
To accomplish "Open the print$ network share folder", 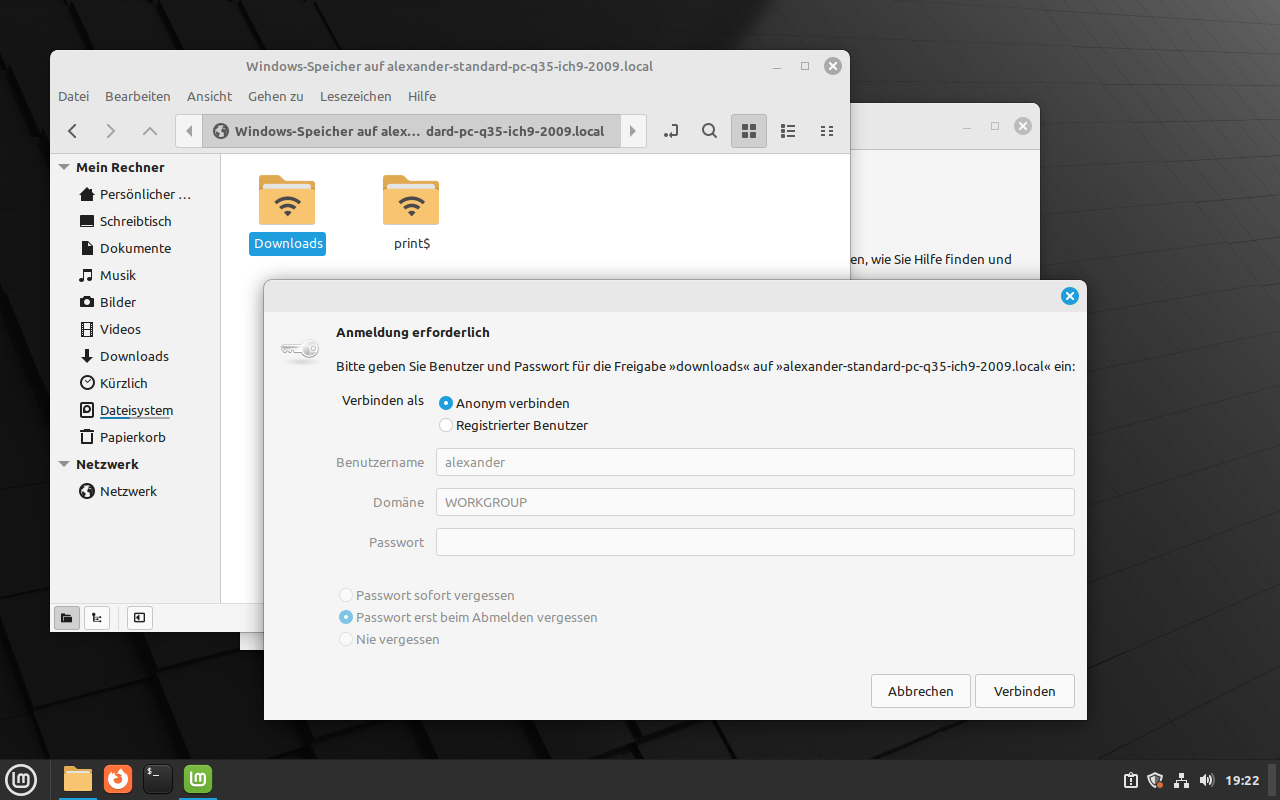I will click(411, 214).
